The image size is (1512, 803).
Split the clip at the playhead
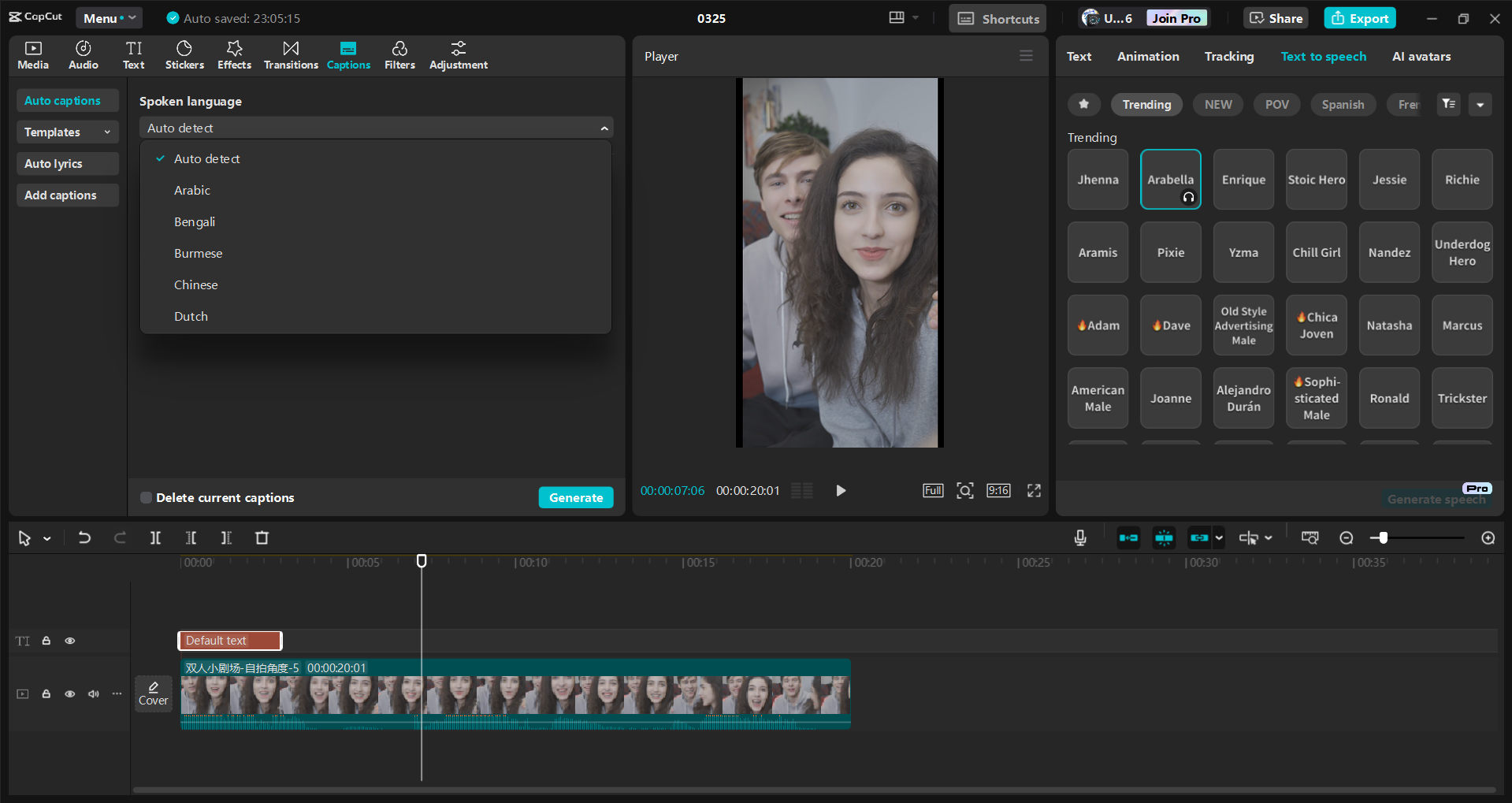(155, 537)
